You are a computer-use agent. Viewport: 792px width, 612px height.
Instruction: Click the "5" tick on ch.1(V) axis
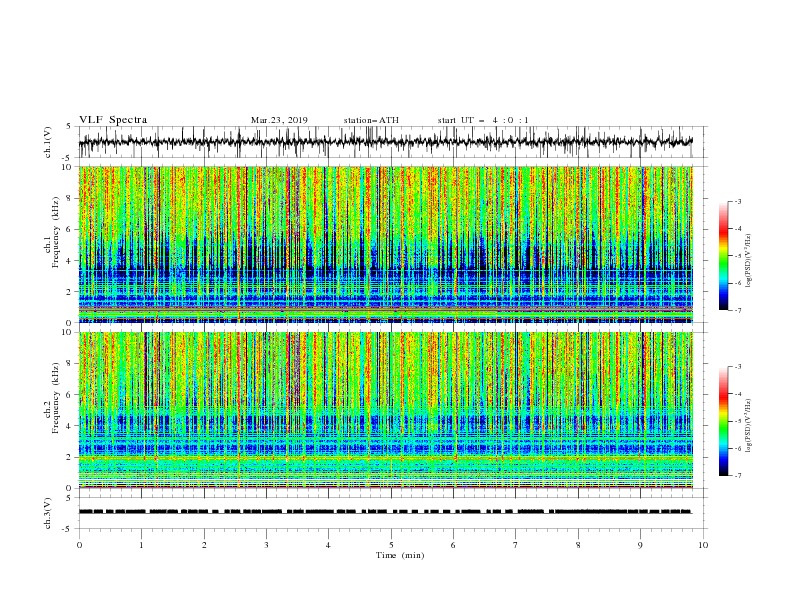(x=69, y=127)
